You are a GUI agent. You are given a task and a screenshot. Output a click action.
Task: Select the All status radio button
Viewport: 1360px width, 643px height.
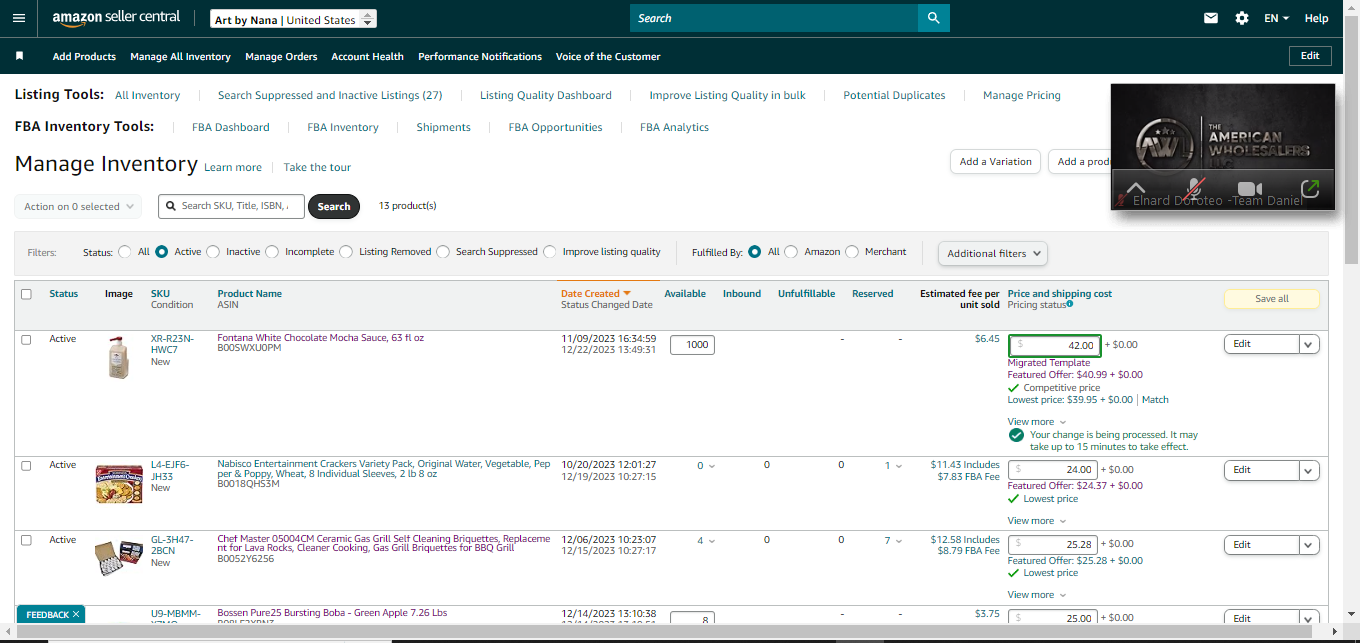click(x=125, y=252)
